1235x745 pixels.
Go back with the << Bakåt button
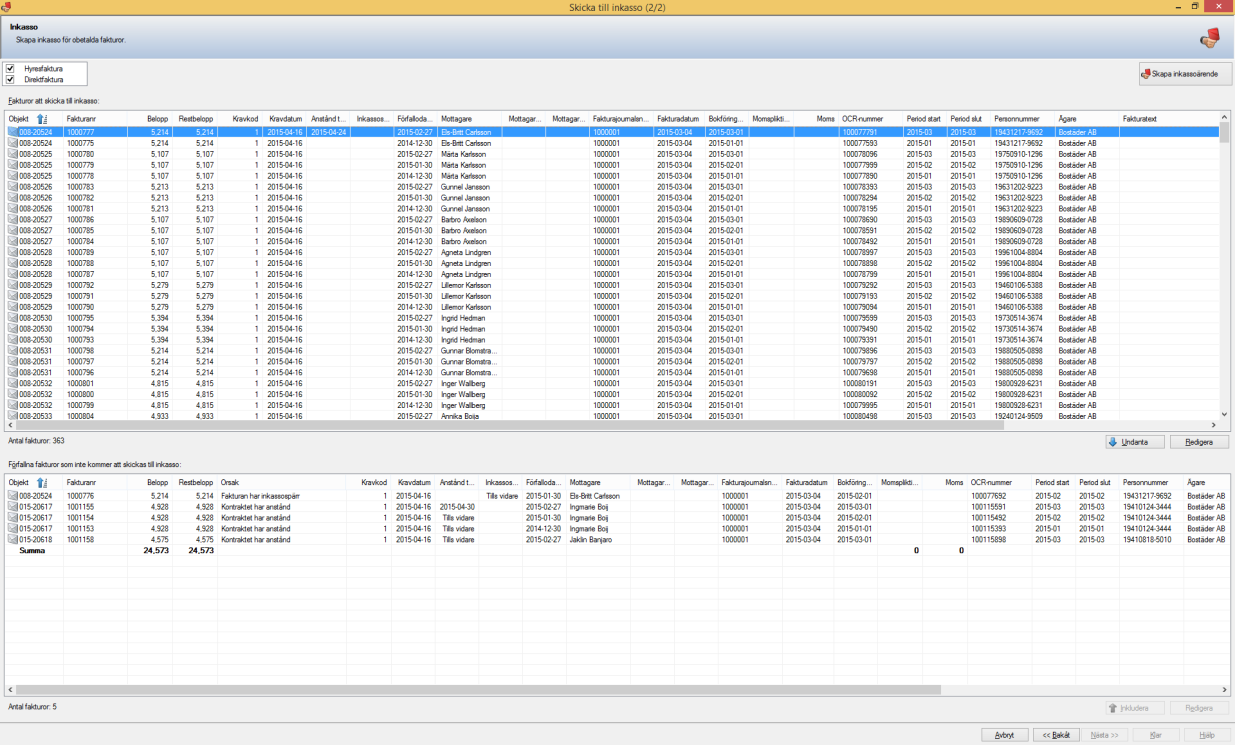click(x=1056, y=735)
